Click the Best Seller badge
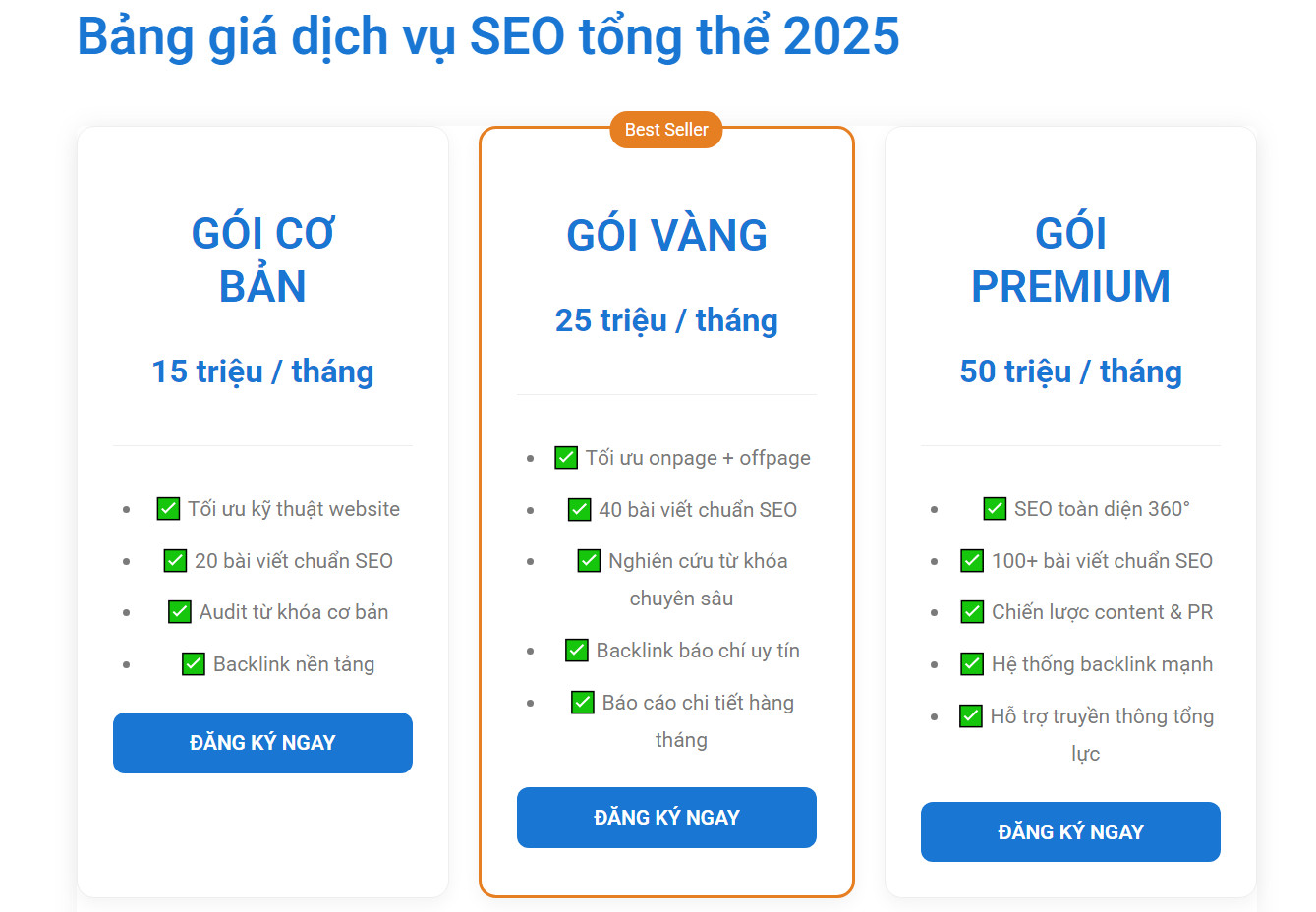 666,130
